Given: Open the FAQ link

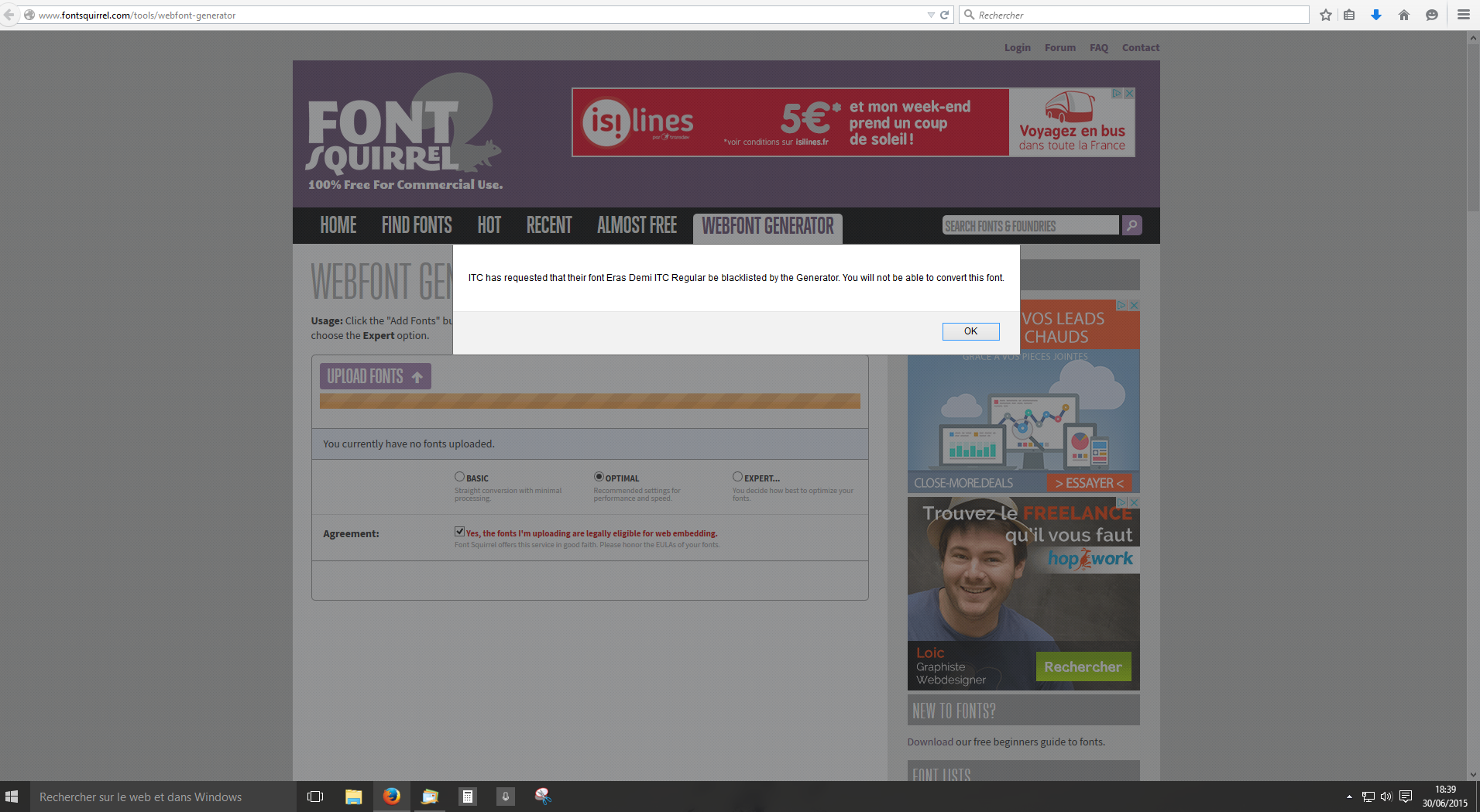Looking at the screenshot, I should (x=1099, y=47).
